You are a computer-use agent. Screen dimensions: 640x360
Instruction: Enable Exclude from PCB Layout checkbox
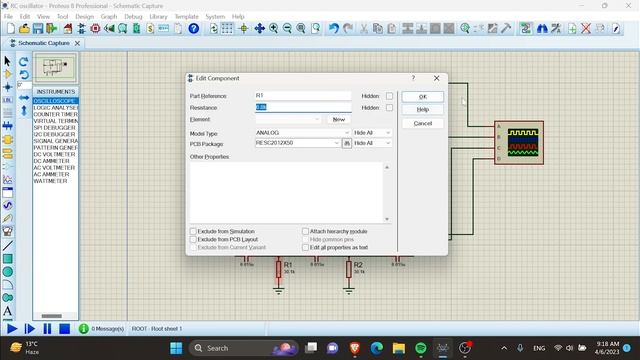pyautogui.click(x=193, y=240)
